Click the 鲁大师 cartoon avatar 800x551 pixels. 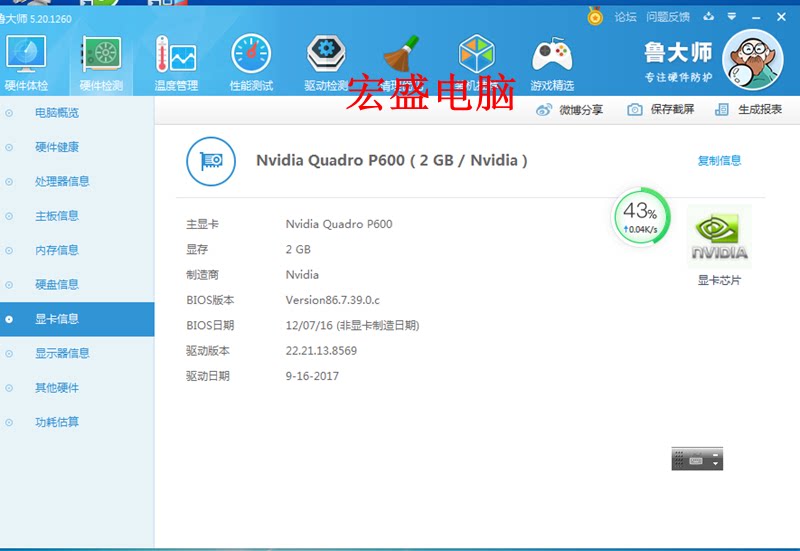[753, 60]
